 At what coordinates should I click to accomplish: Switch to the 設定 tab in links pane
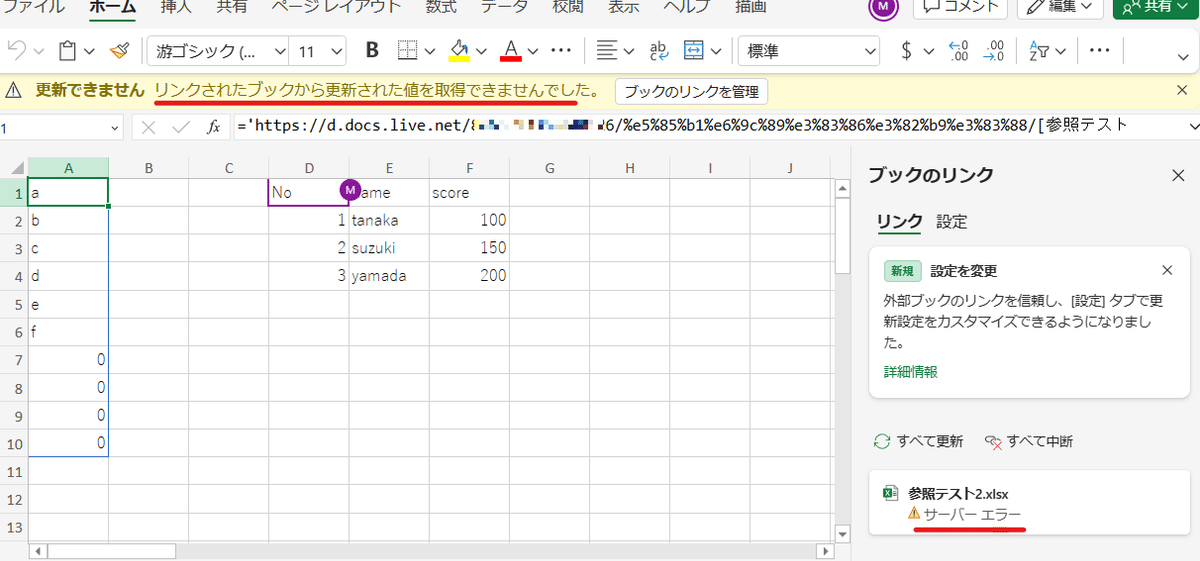pos(952,222)
